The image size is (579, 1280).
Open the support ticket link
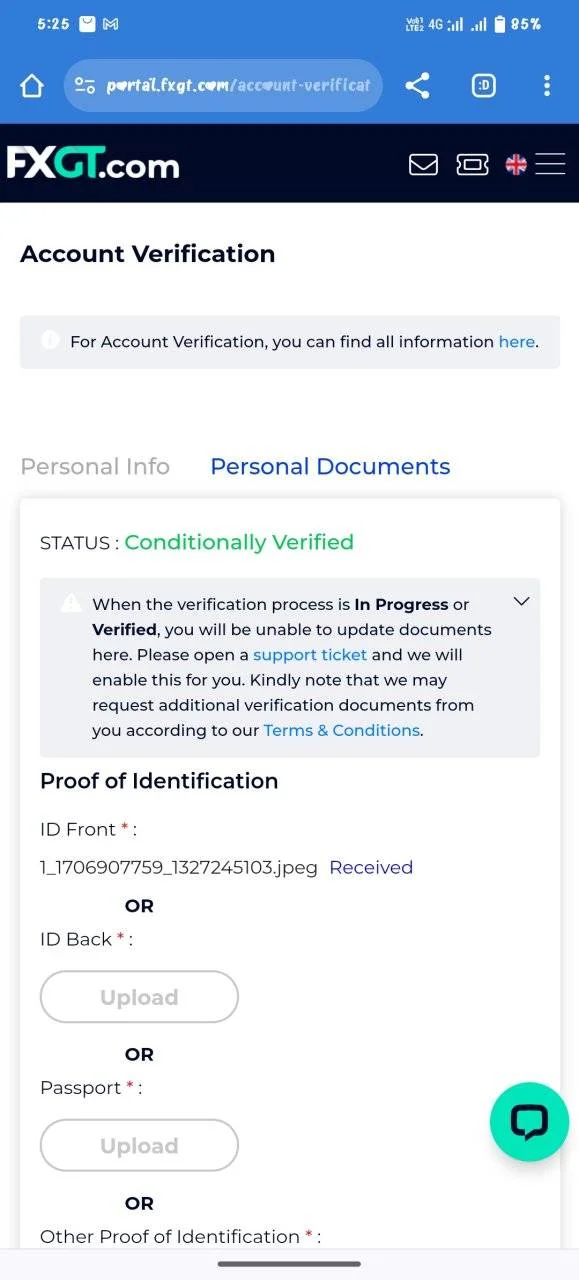[x=310, y=655]
